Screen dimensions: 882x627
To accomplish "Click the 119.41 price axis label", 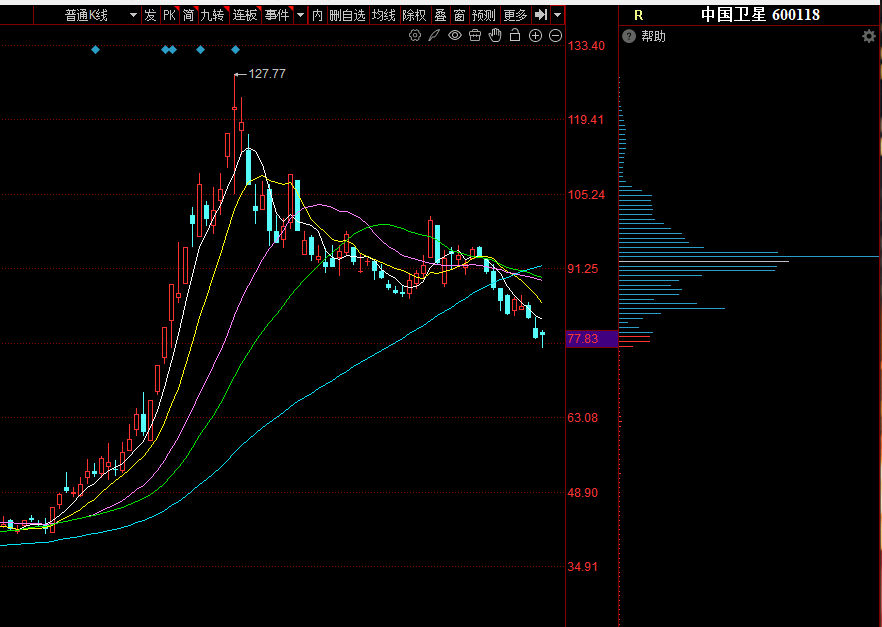I will click(x=586, y=119).
